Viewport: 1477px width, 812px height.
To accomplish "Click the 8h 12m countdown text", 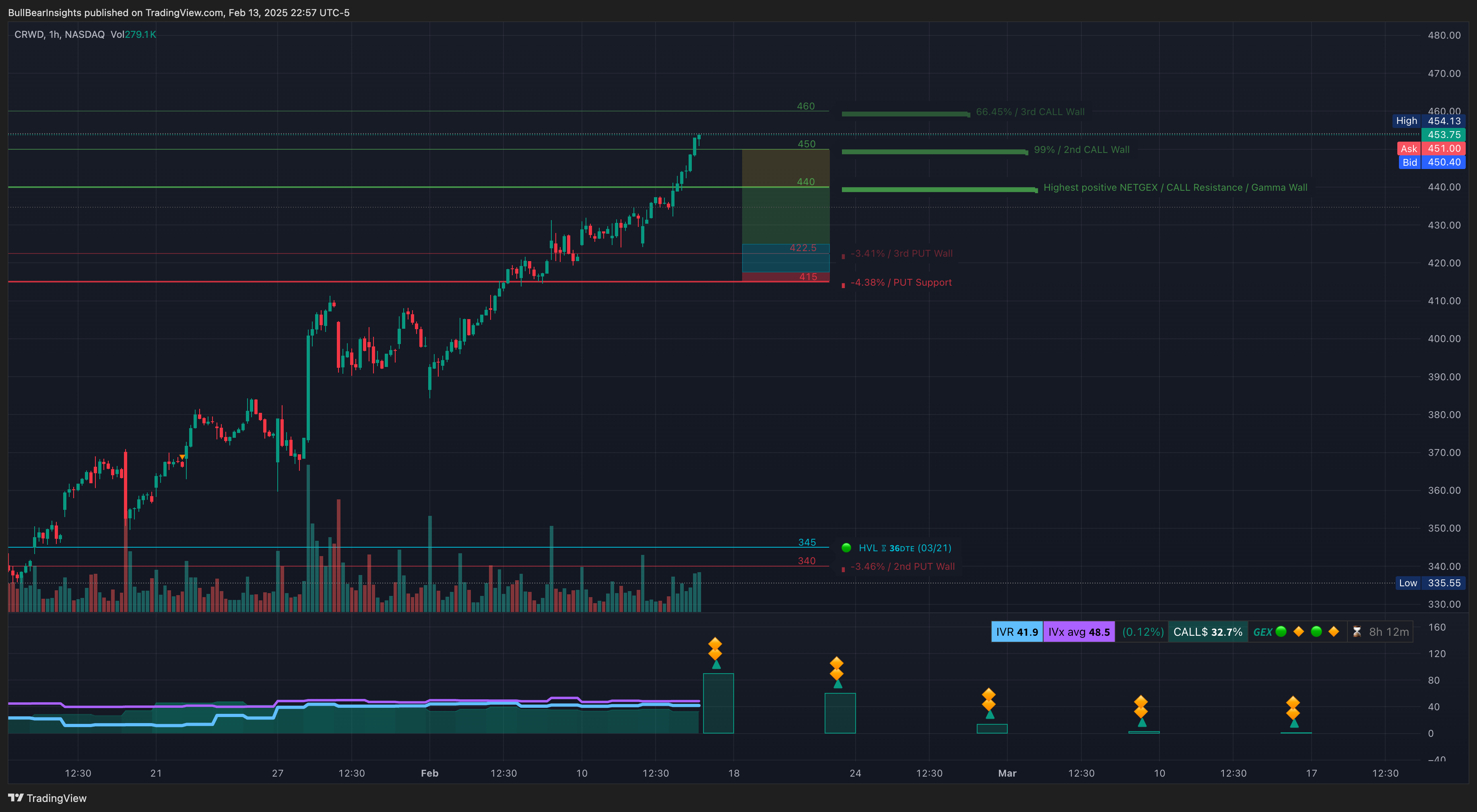I will pos(1389,632).
